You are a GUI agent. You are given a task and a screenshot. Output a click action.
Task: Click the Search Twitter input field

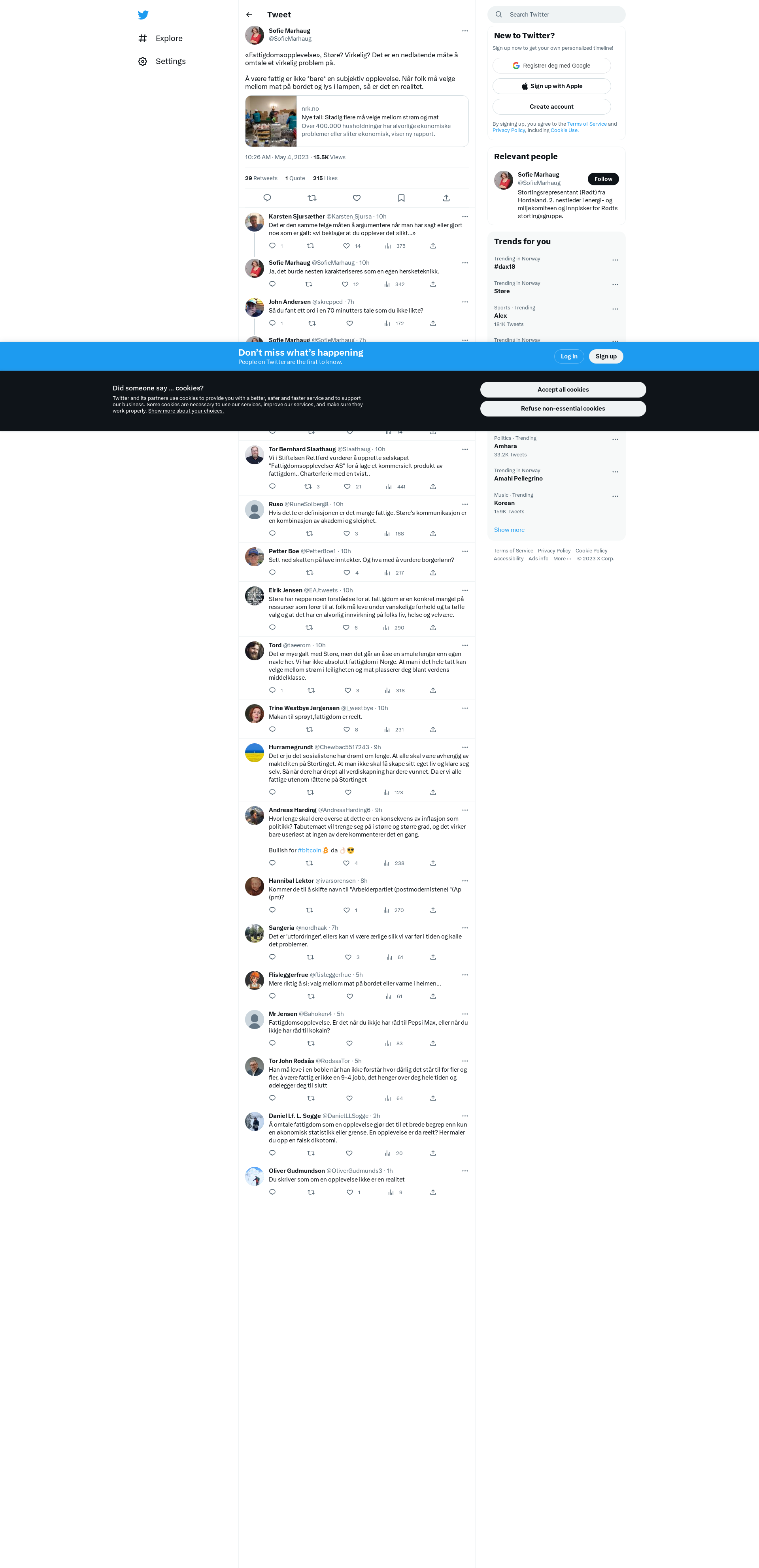557,15
